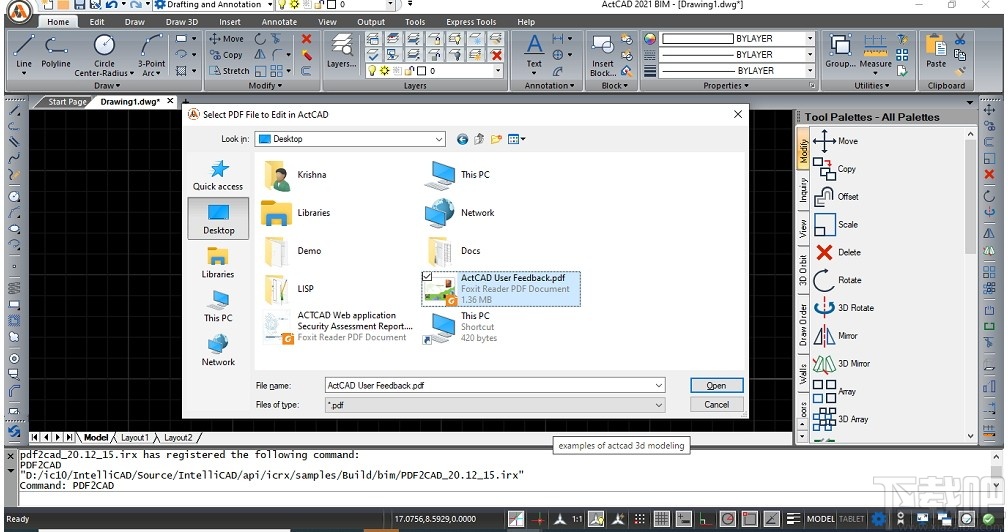This screenshot has width=1008, height=532.
Task: Go to Libraries in dialog sidebar
Action: click(x=218, y=263)
